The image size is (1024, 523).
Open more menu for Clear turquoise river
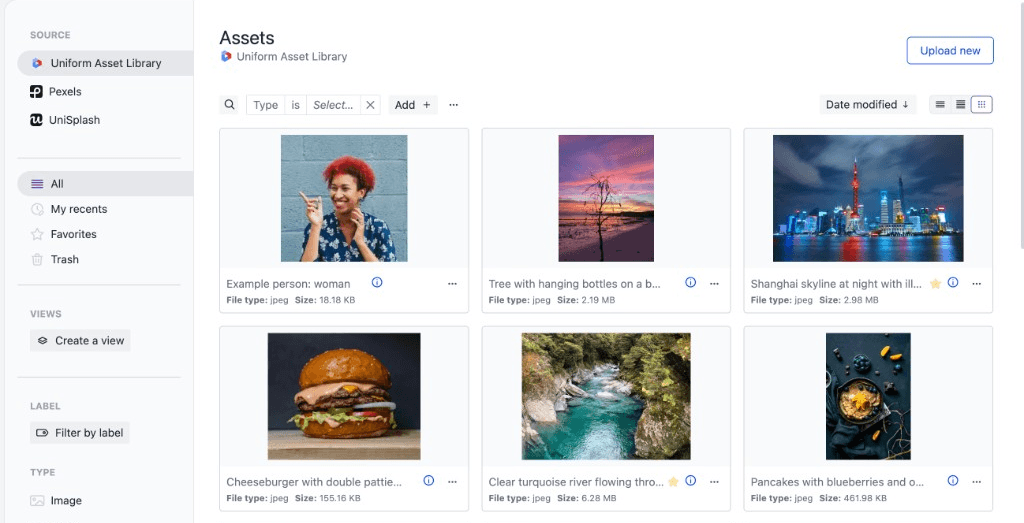pyautogui.click(x=714, y=482)
